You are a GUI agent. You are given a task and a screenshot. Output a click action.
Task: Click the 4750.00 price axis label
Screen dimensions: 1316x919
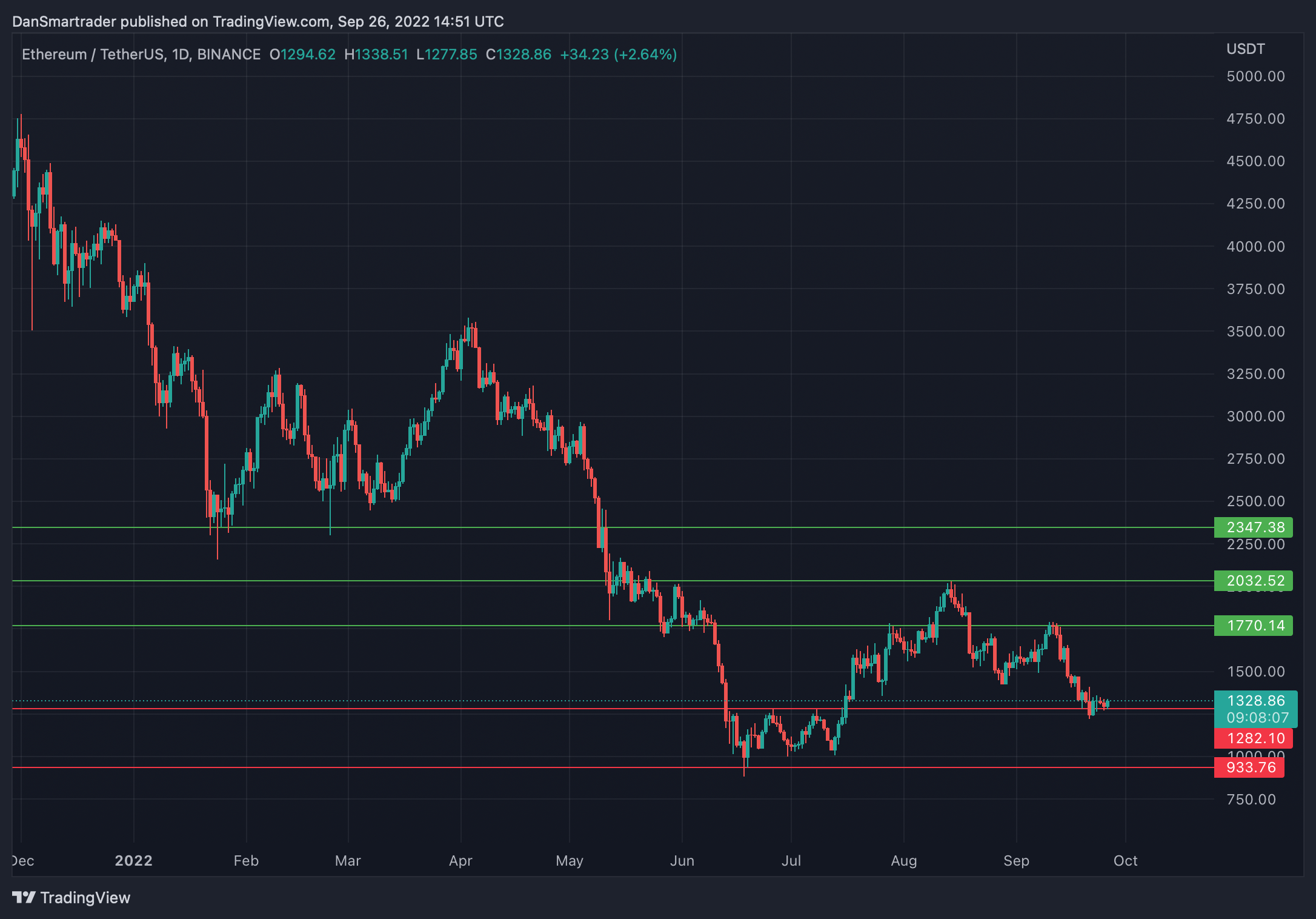[x=1255, y=119]
